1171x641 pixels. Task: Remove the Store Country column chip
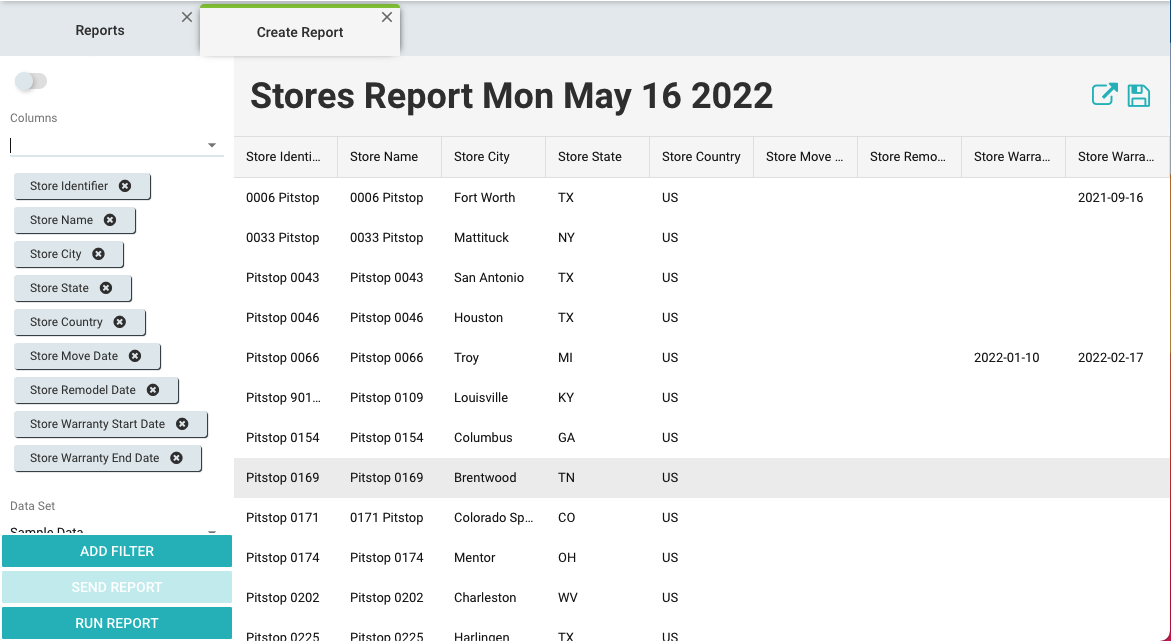coord(121,322)
